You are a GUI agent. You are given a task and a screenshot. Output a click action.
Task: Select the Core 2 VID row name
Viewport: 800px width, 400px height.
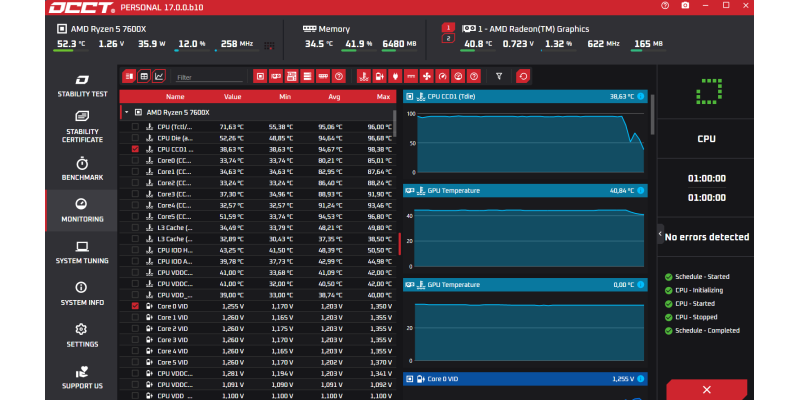pyautogui.click(x=172, y=329)
